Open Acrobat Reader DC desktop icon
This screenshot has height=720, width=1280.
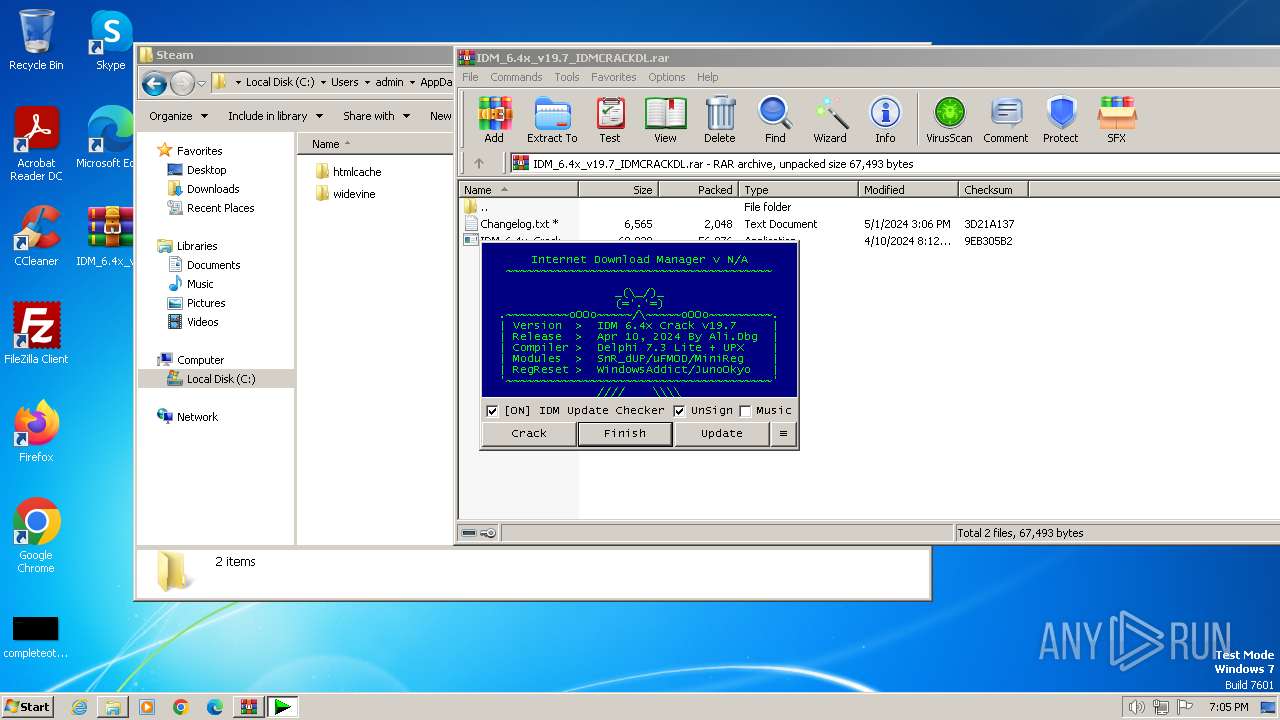(36, 144)
